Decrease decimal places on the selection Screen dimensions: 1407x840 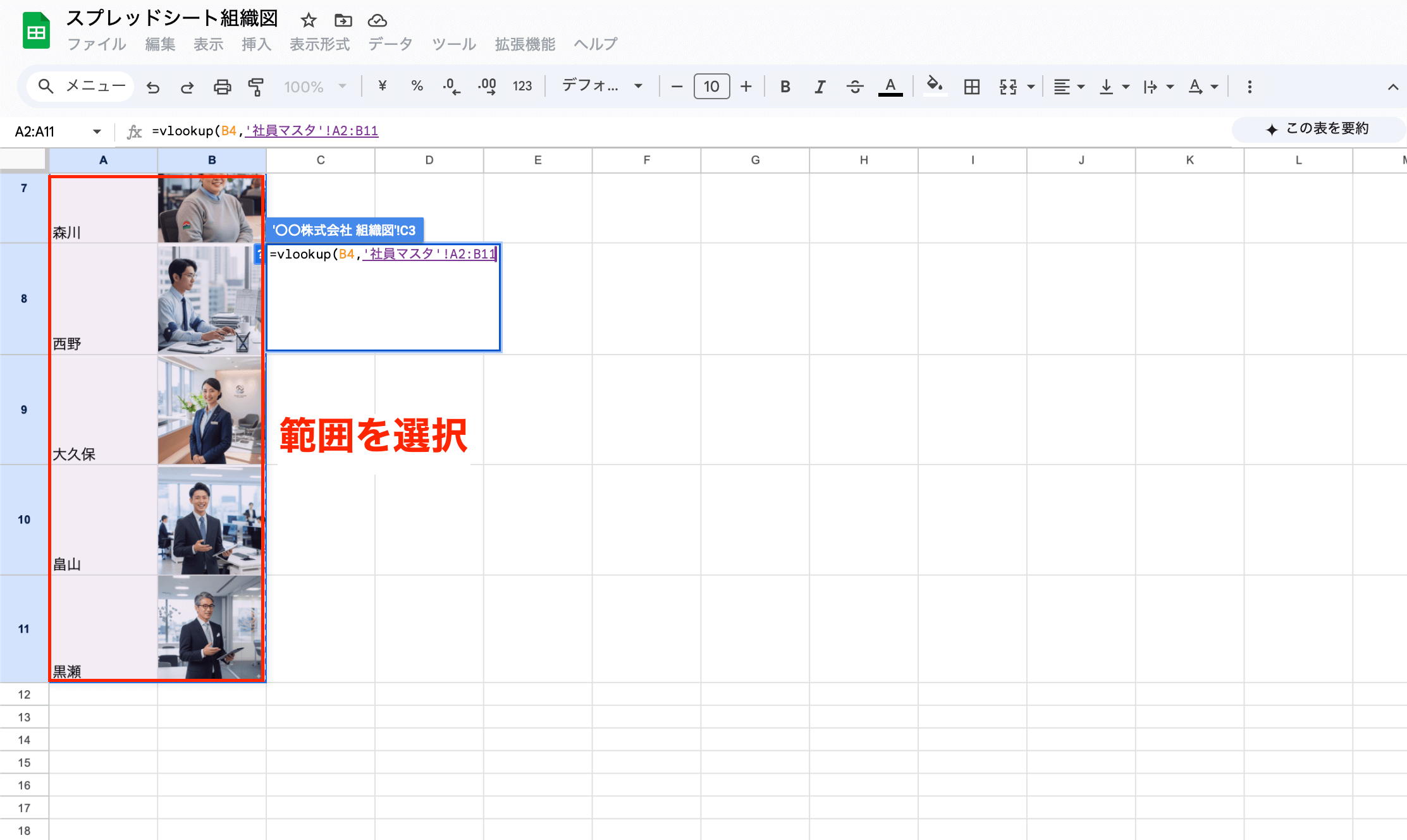tap(452, 87)
